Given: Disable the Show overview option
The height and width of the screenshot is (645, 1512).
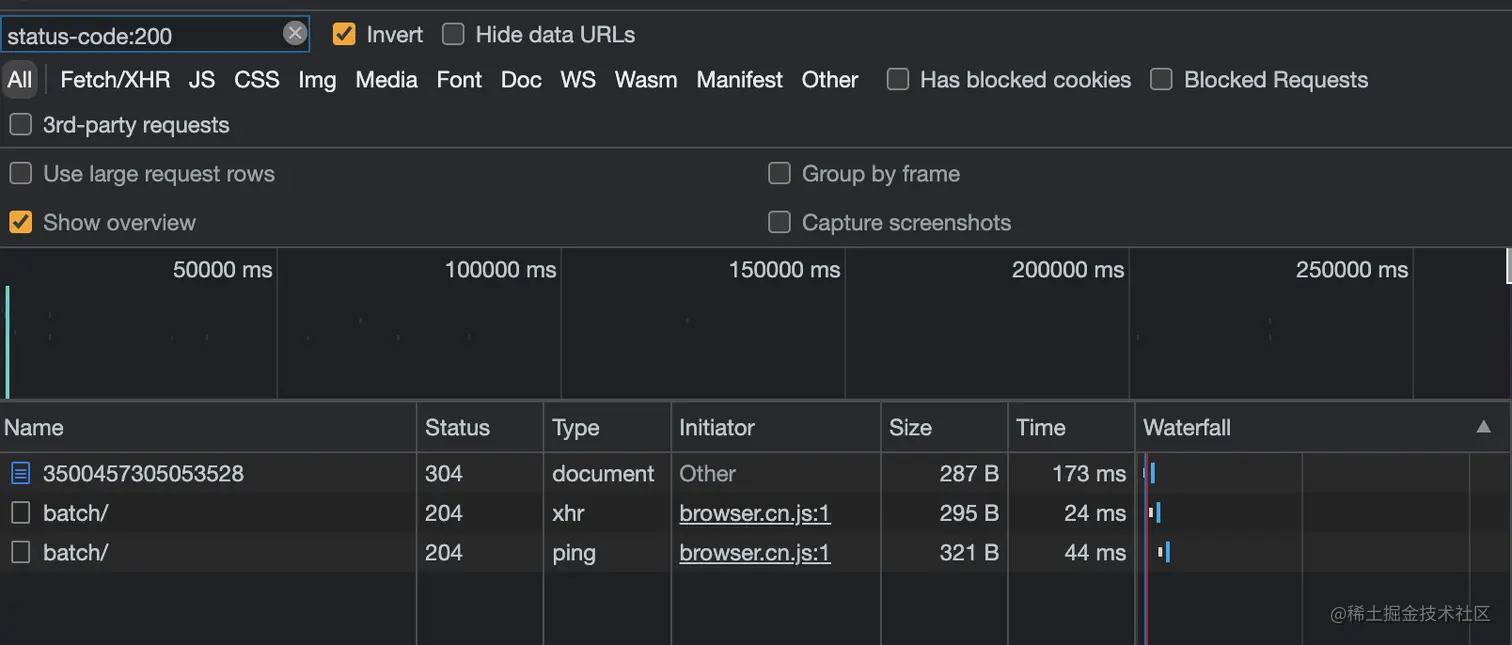Looking at the screenshot, I should pyautogui.click(x=20, y=222).
